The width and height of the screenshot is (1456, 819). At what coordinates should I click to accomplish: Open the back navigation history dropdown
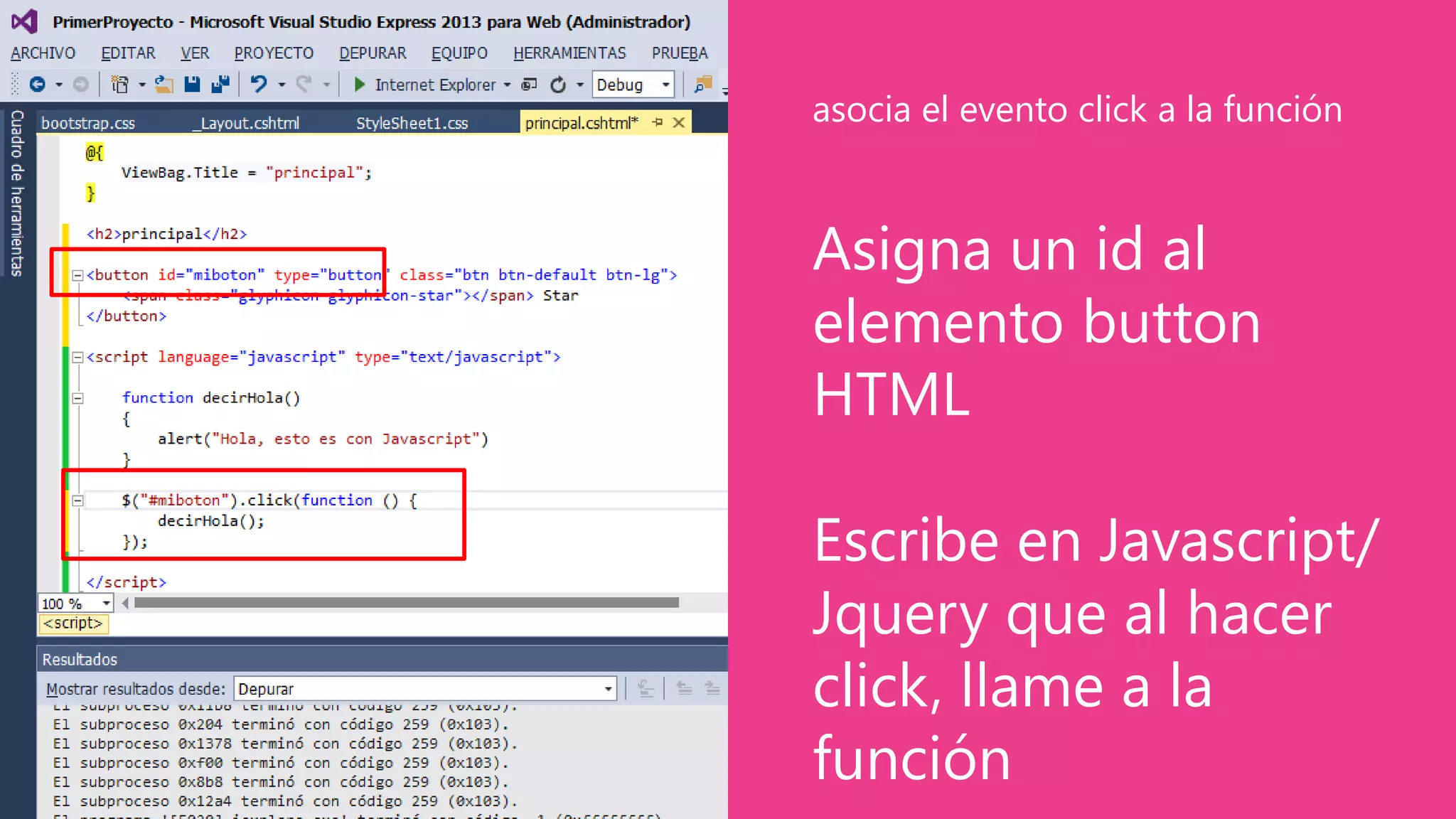pos(59,85)
